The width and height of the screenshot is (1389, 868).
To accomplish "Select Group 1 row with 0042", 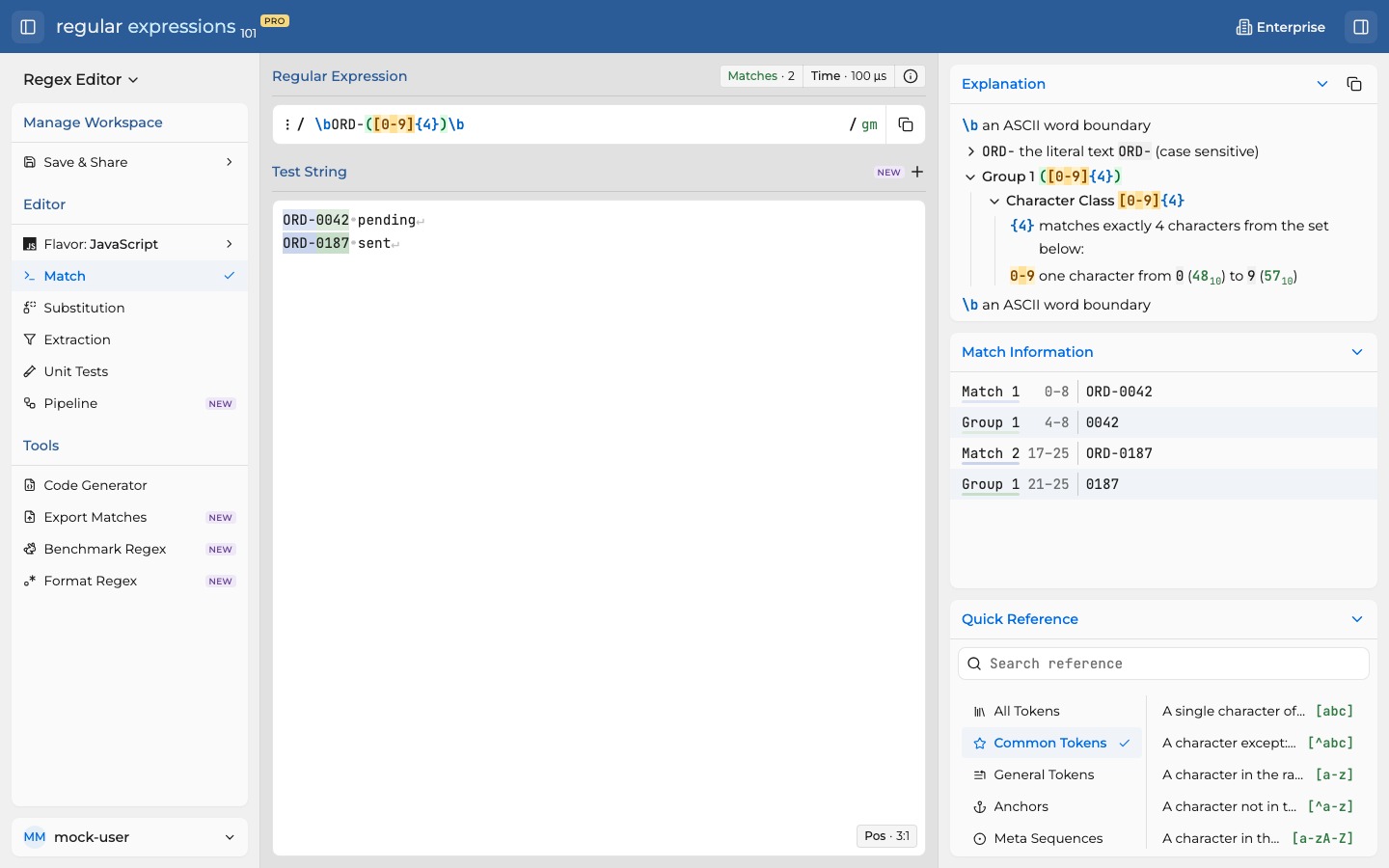I will tap(1163, 422).
